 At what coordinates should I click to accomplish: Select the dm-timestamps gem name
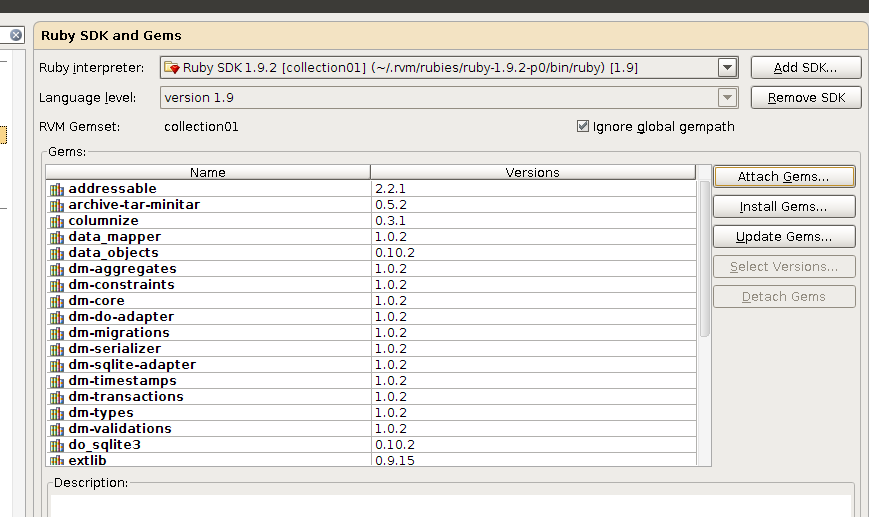pyautogui.click(x=122, y=381)
